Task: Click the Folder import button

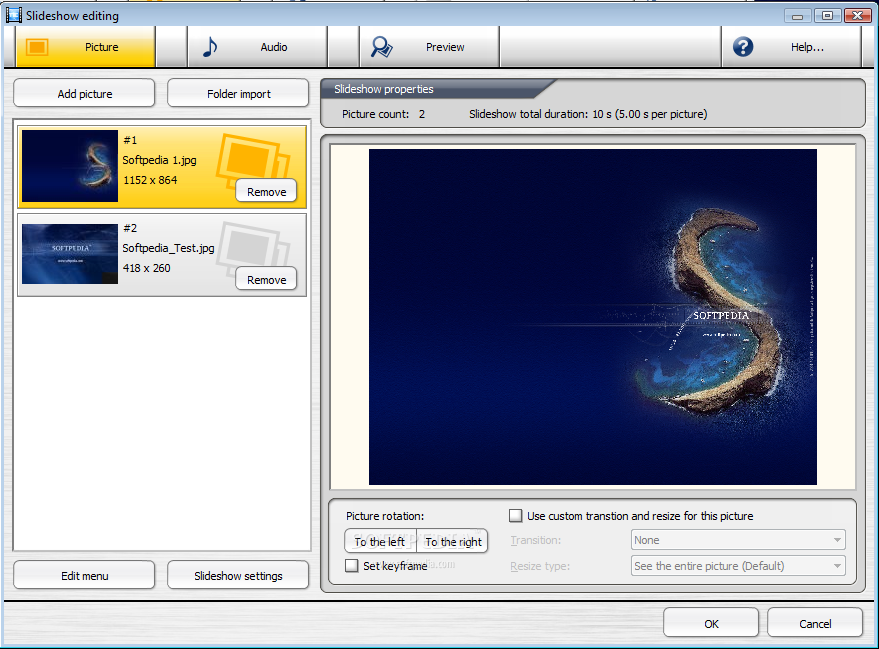Action: pos(238,94)
